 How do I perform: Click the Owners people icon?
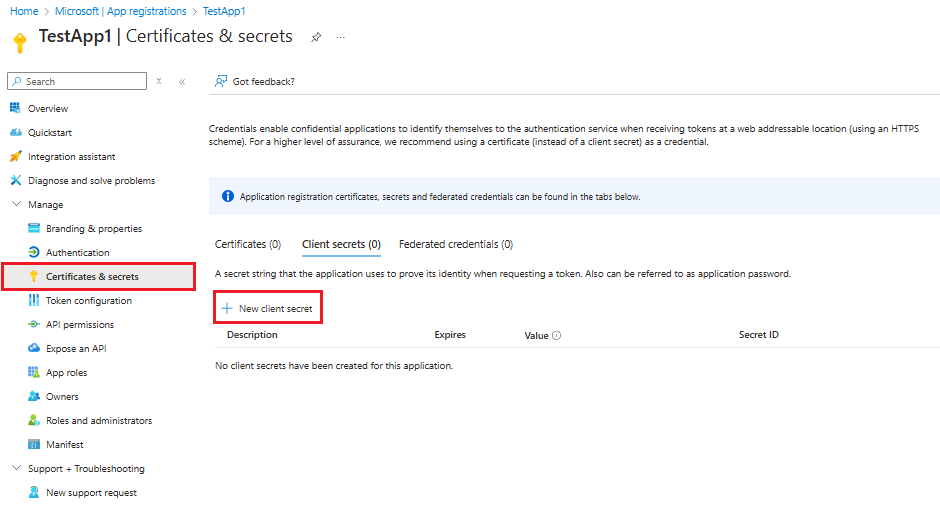point(34,396)
